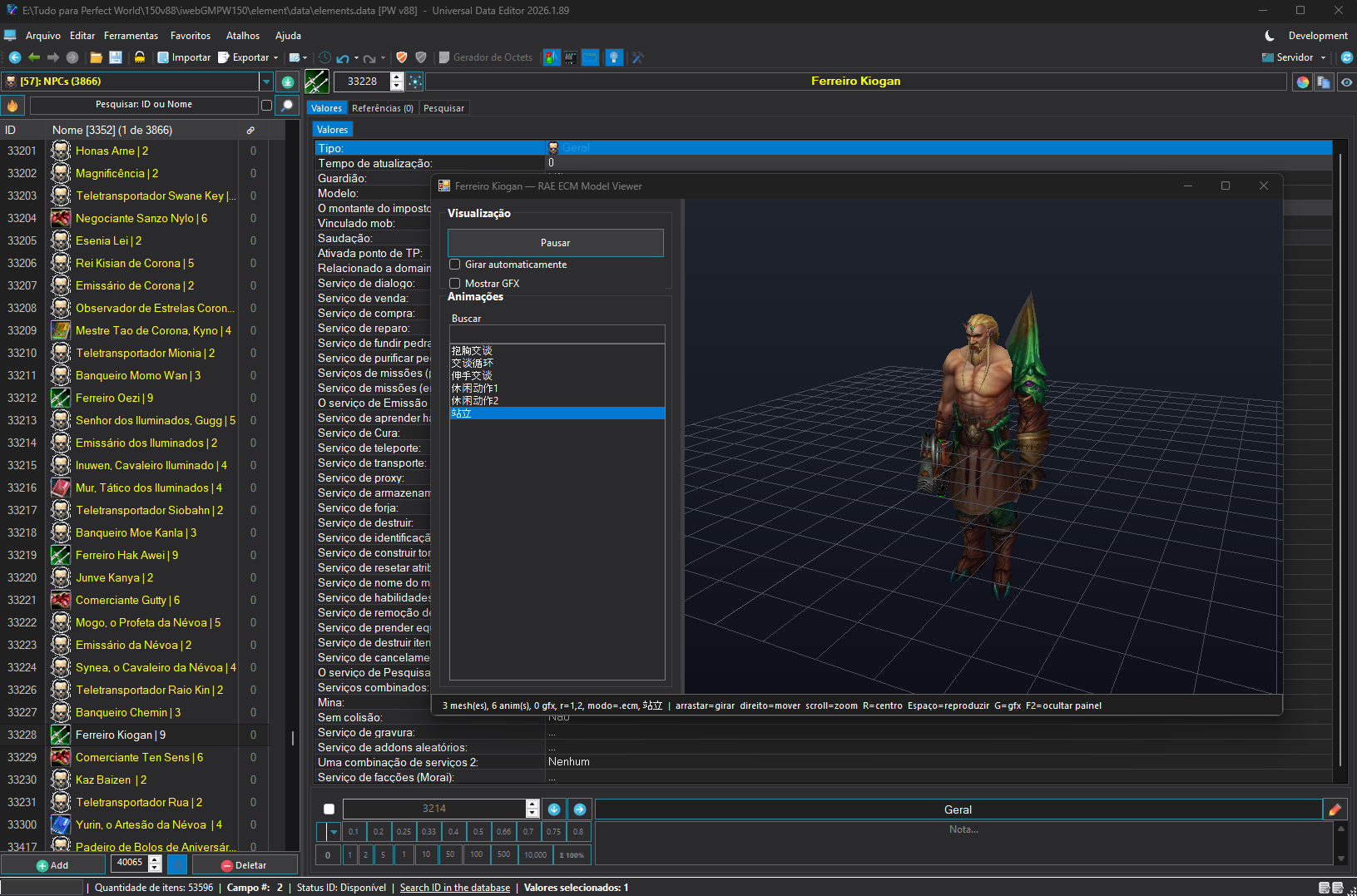Click the Importar button
This screenshot has height=896, width=1357.
(x=184, y=57)
